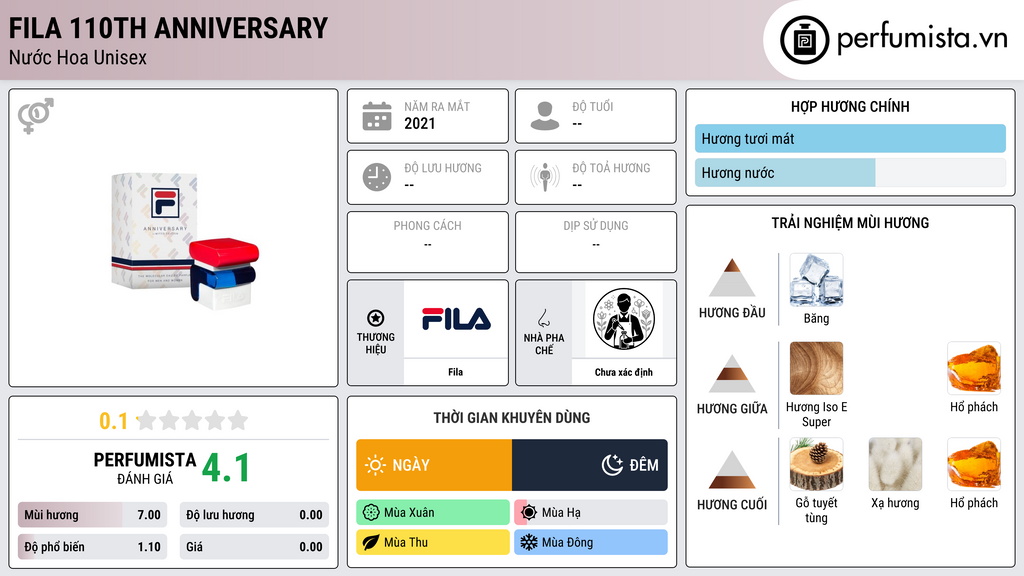Click the Độ lưu hương 0.00 rating bar

point(254,515)
